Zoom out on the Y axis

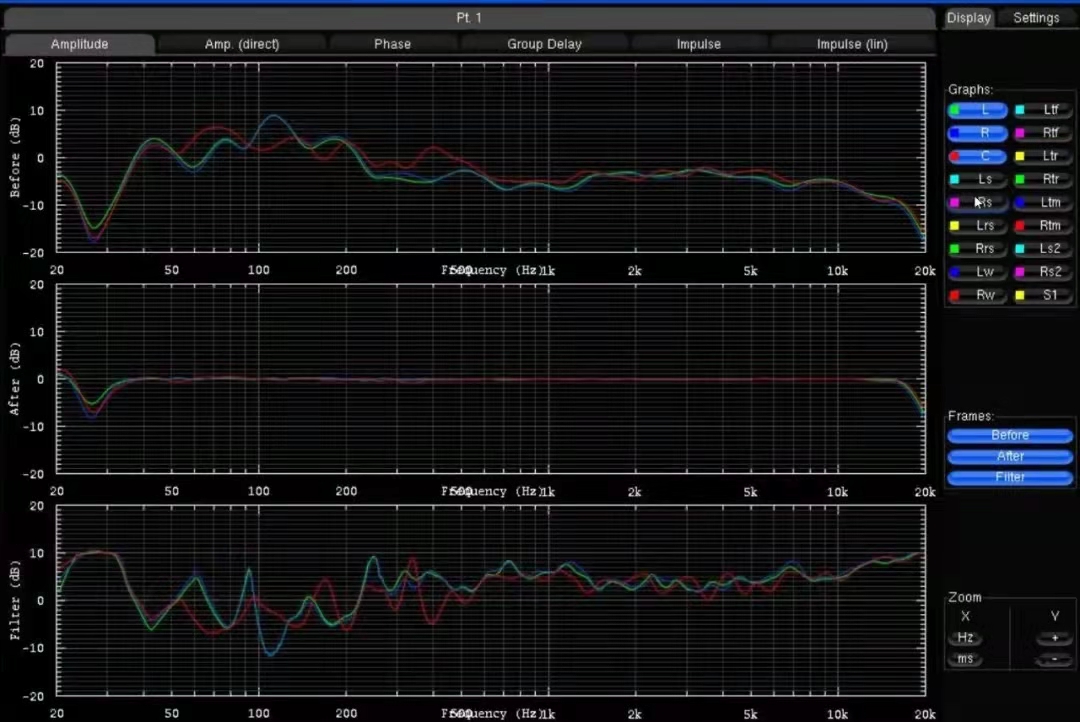click(x=1053, y=660)
